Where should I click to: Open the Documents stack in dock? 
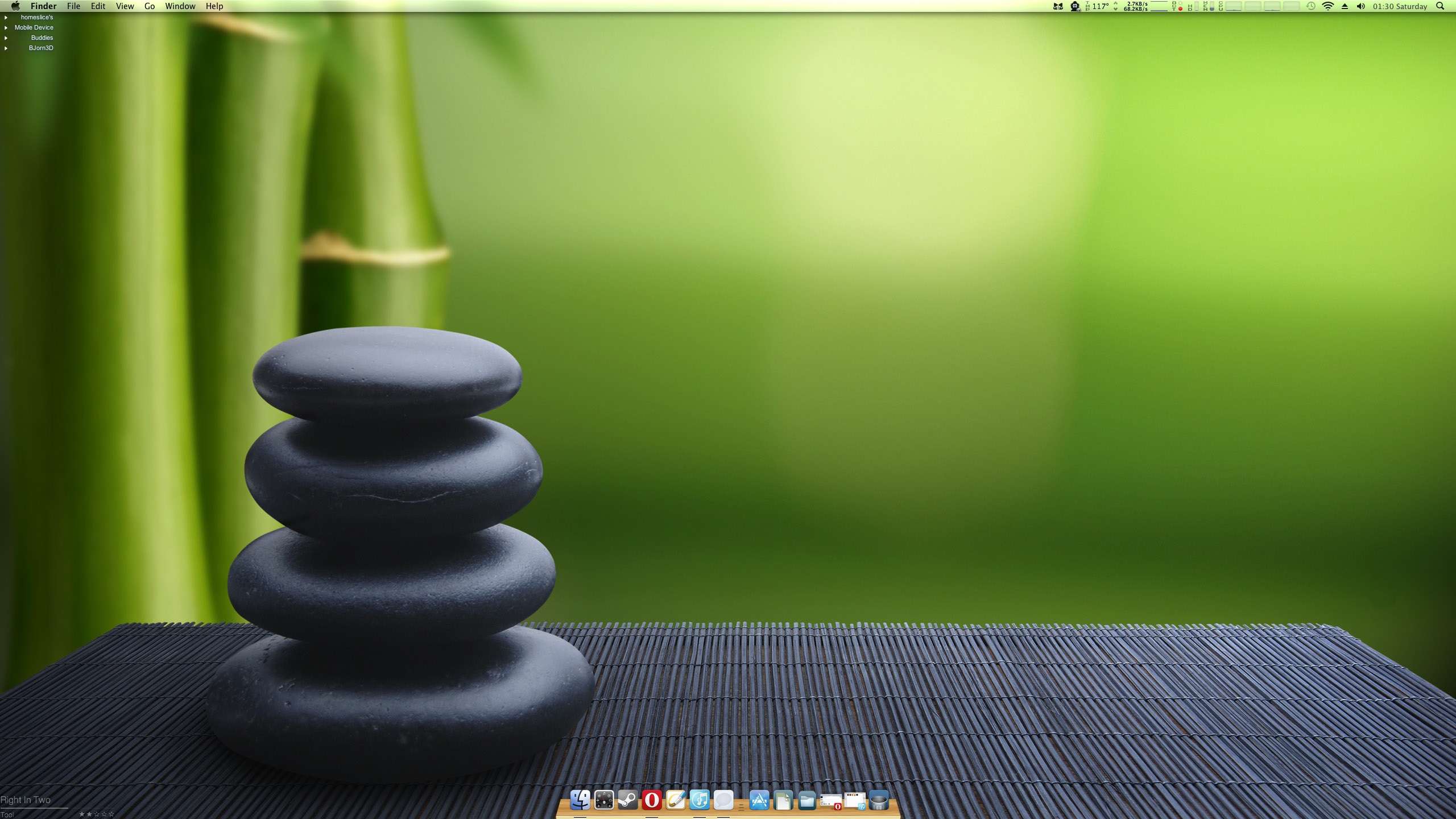783,801
